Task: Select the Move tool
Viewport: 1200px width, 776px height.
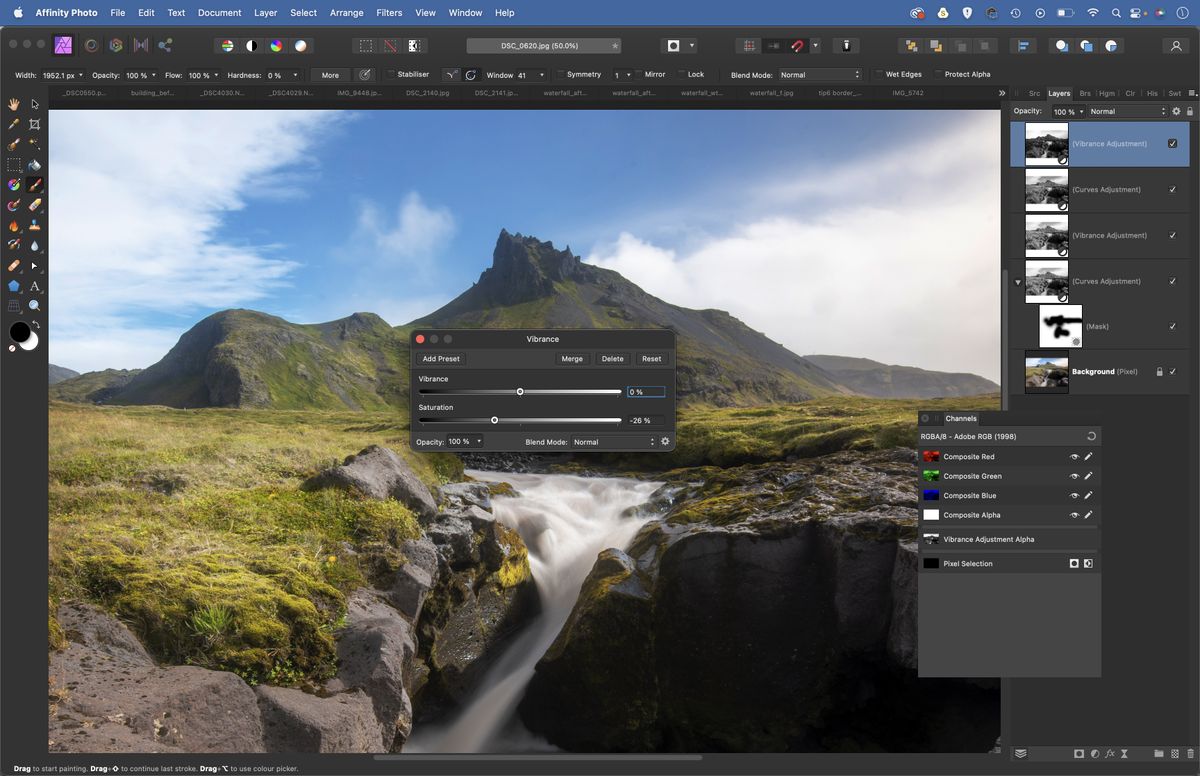Action: (33, 104)
